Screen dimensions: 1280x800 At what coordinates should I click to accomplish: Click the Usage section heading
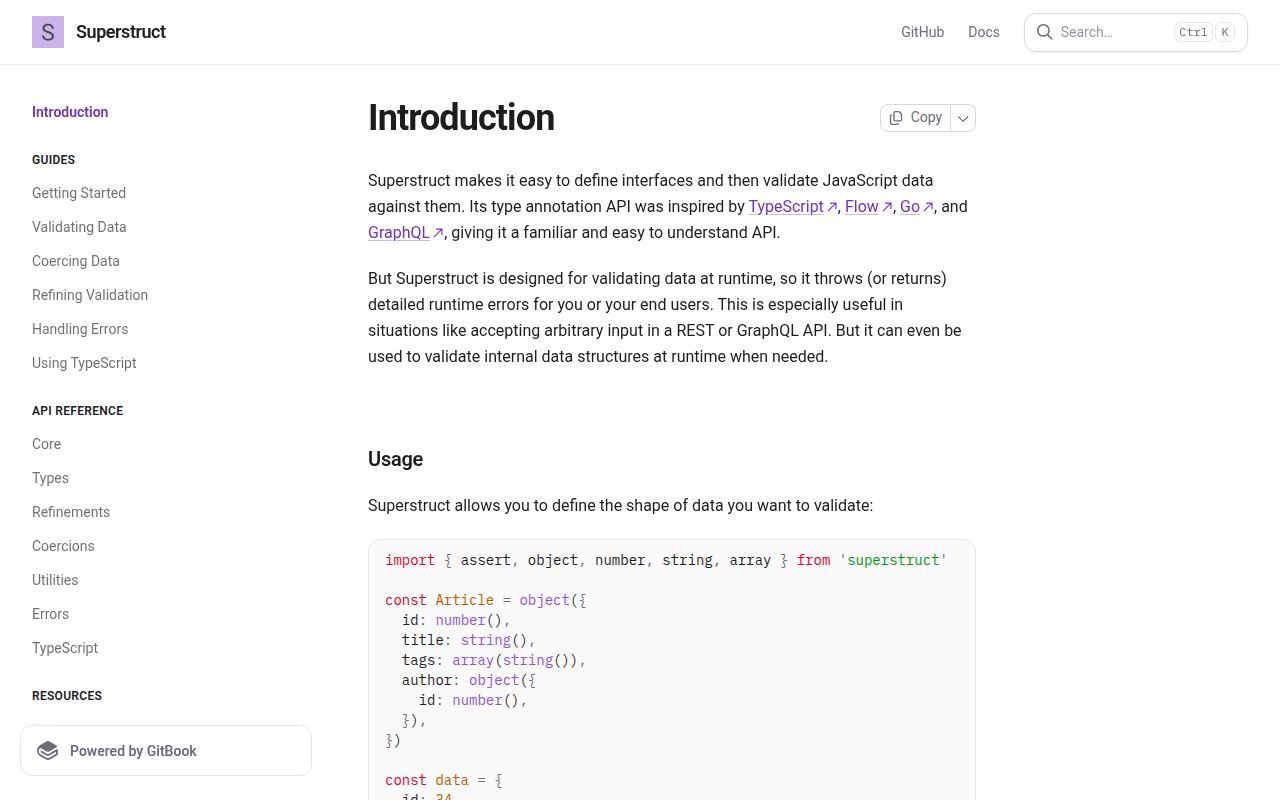click(x=396, y=459)
